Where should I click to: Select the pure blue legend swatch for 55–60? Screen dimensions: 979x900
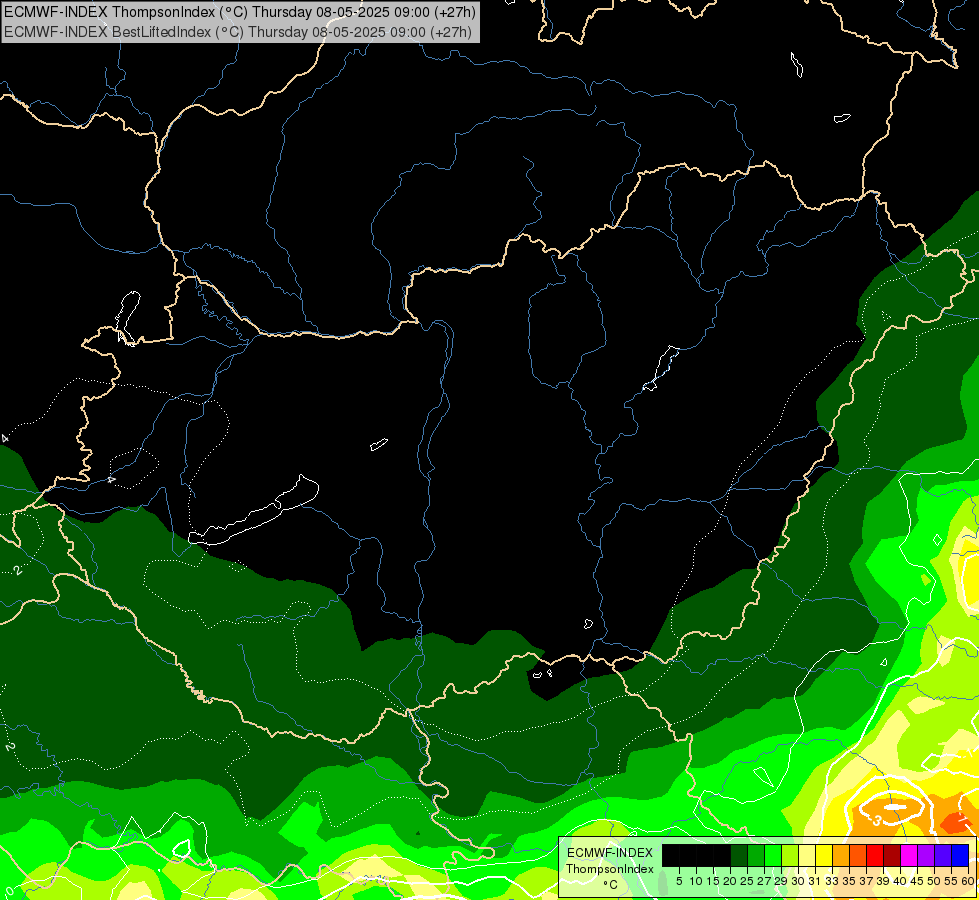pos(960,855)
